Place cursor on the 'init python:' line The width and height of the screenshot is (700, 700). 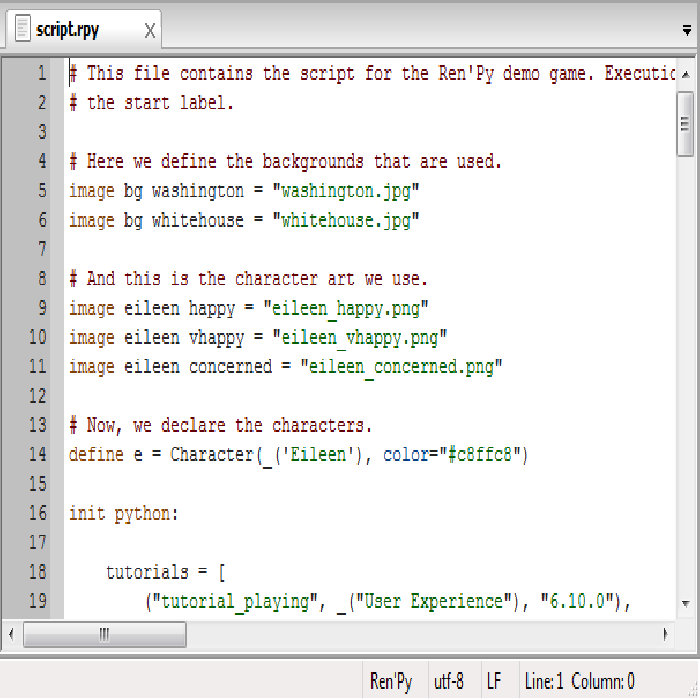coord(124,514)
